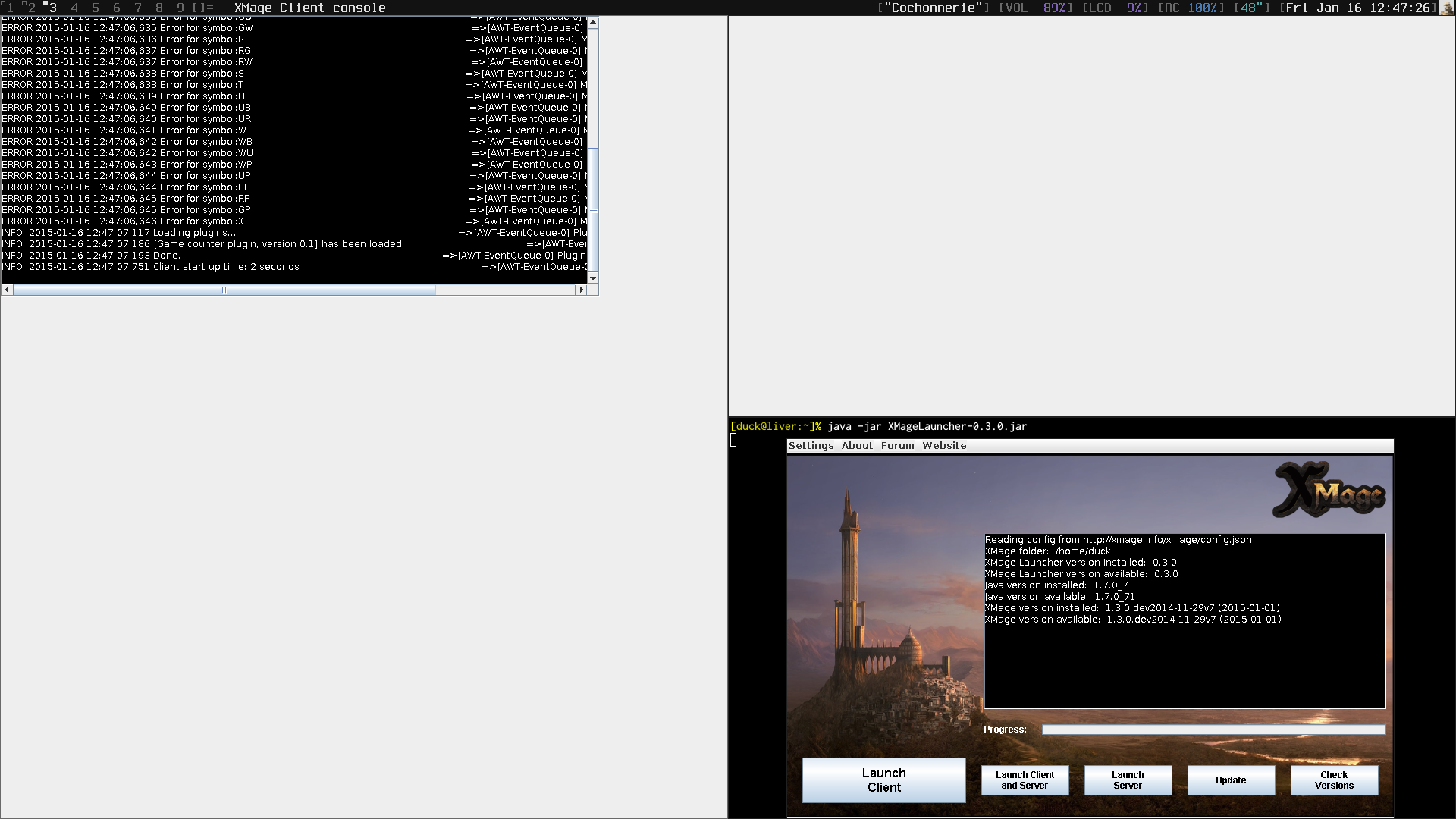Click the console scroll right arrow
This screenshot has width=1456, height=819.
click(582, 290)
